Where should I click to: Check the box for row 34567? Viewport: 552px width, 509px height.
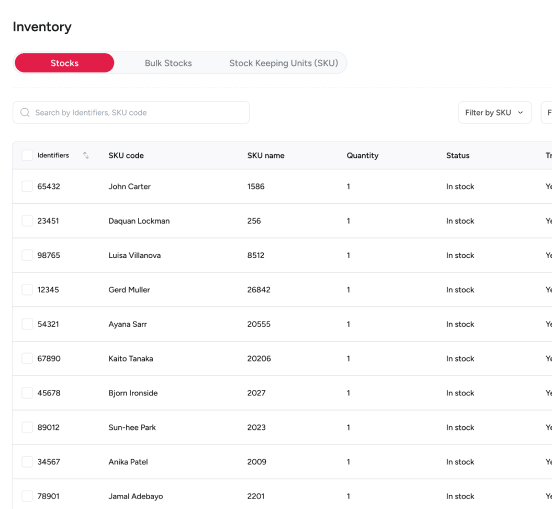(27, 462)
